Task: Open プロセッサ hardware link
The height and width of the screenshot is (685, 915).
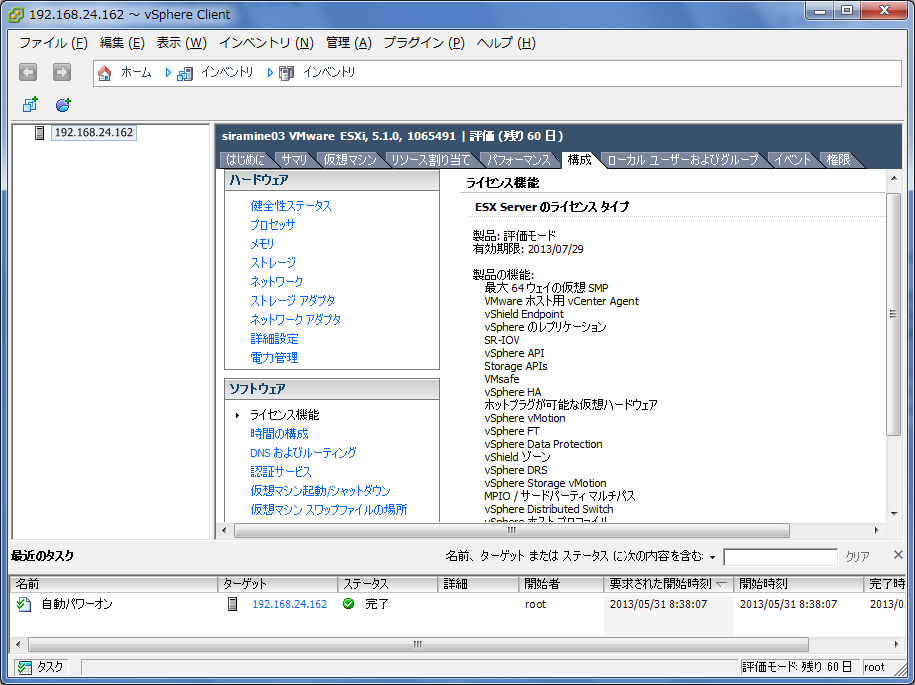Action: click(x=273, y=225)
